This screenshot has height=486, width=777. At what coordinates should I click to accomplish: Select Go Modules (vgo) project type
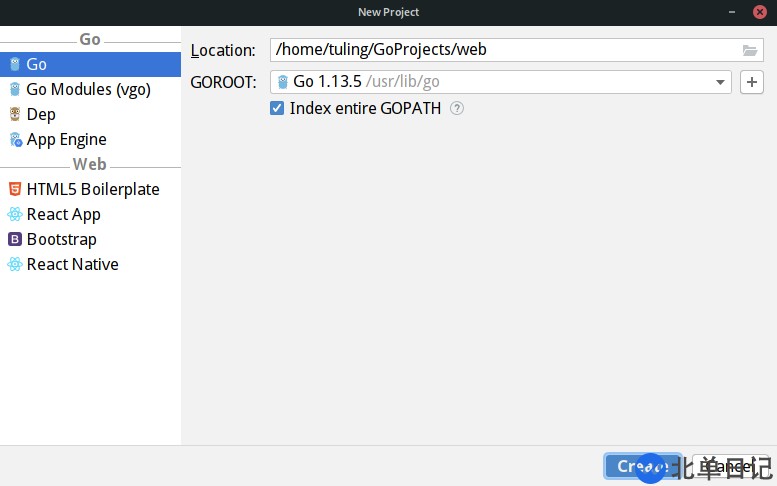tap(88, 89)
